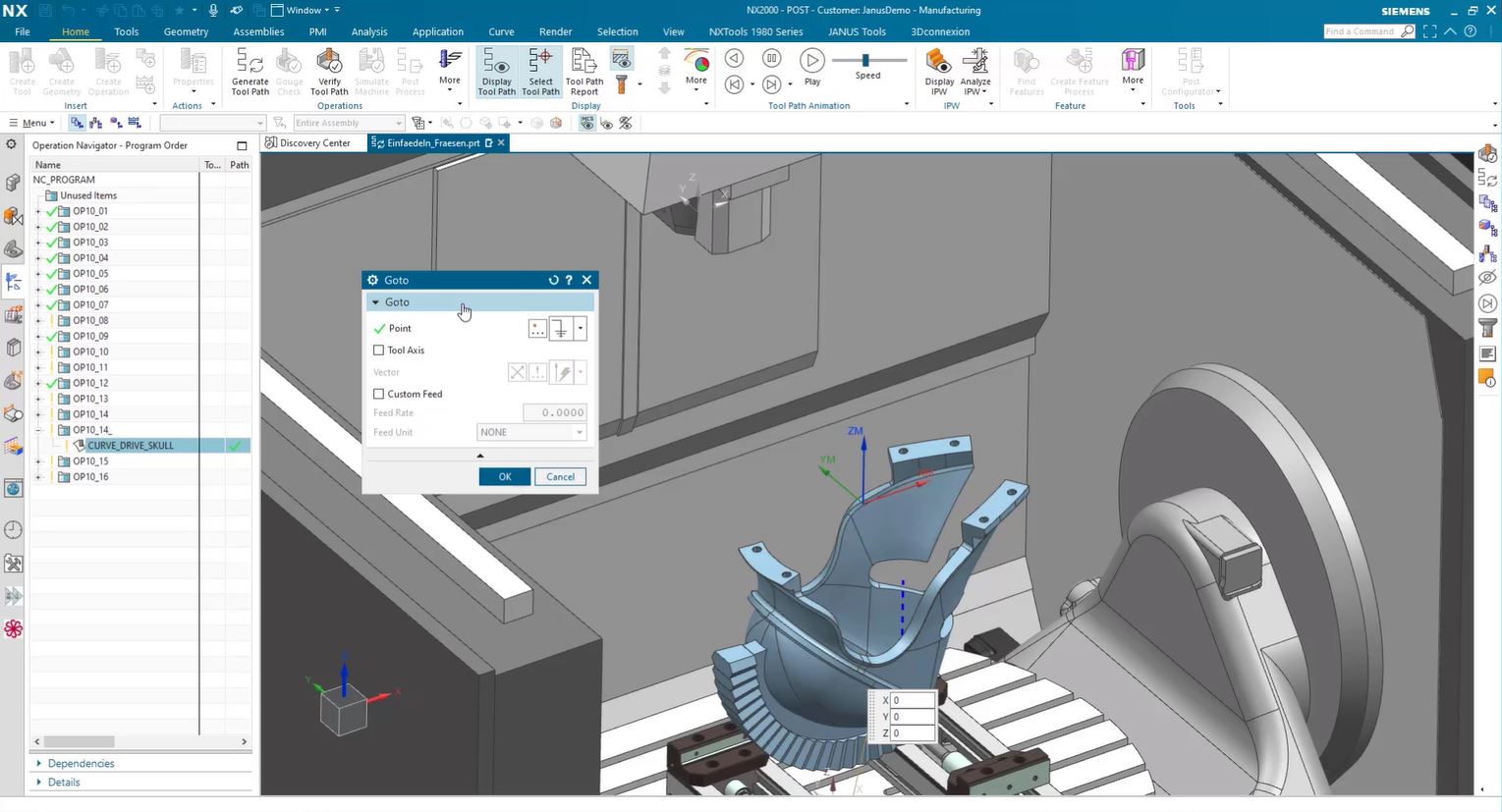Adjust the animation Speed slider

pyautogui.click(x=865, y=60)
